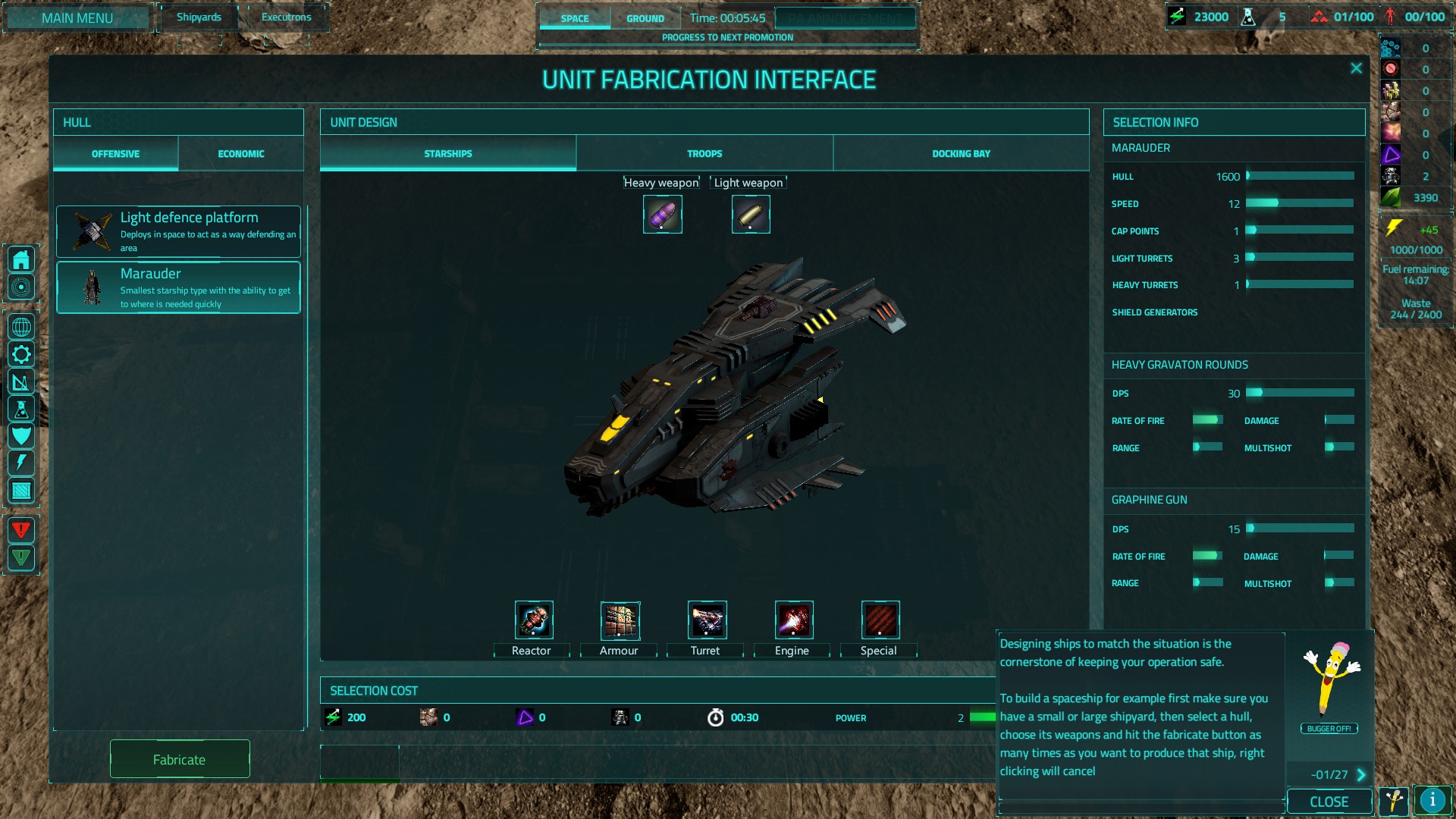Switch to the ECONOMIC hull tab
Screen dimensions: 1456x819
241,153
